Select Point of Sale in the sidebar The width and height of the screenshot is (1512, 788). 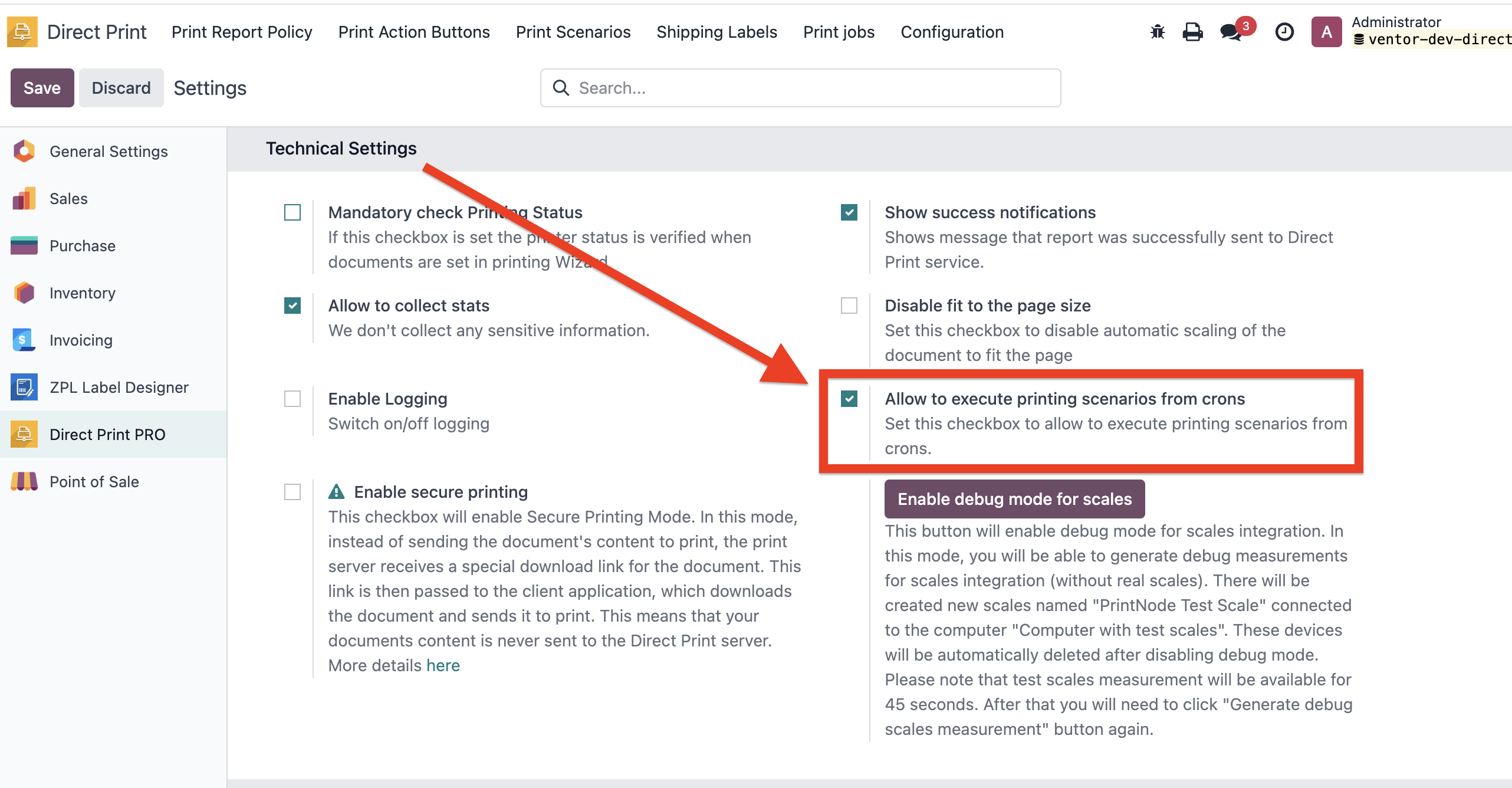point(113,481)
